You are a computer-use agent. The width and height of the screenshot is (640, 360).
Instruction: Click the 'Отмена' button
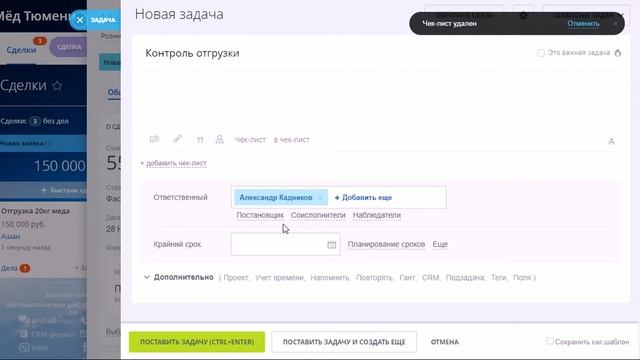[x=444, y=342]
